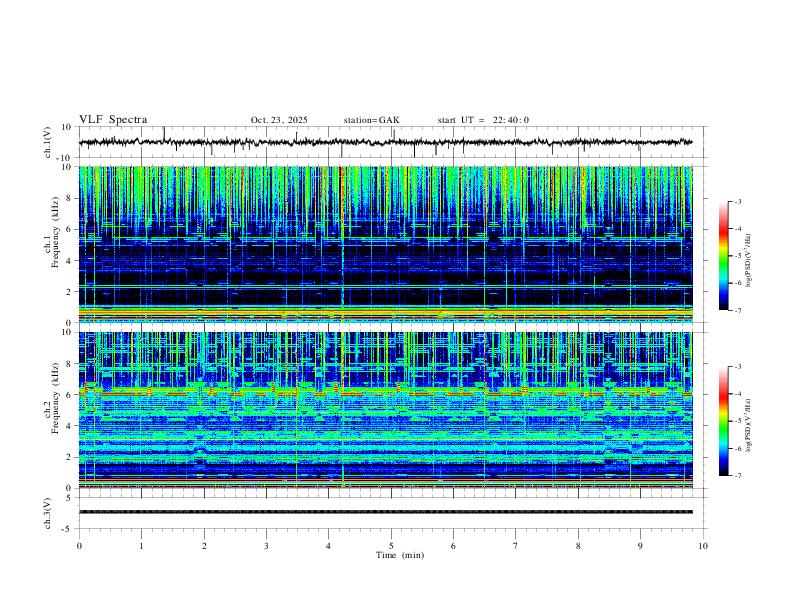Click the ch.1 spectrogram panel
Image resolution: width=792 pixels, height=612 pixels.
coord(386,244)
